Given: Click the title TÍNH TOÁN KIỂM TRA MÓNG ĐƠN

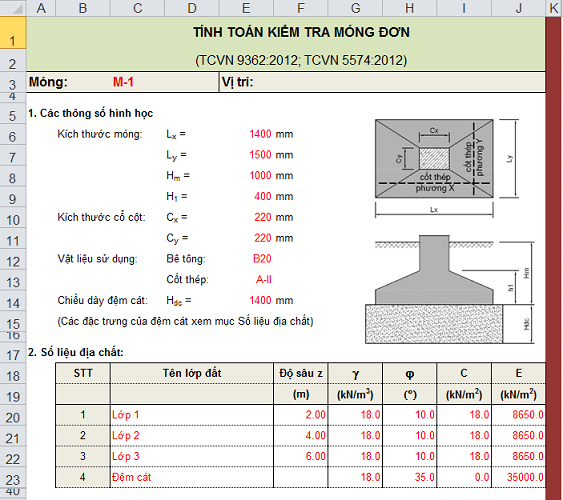Looking at the screenshot, I should [301, 32].
